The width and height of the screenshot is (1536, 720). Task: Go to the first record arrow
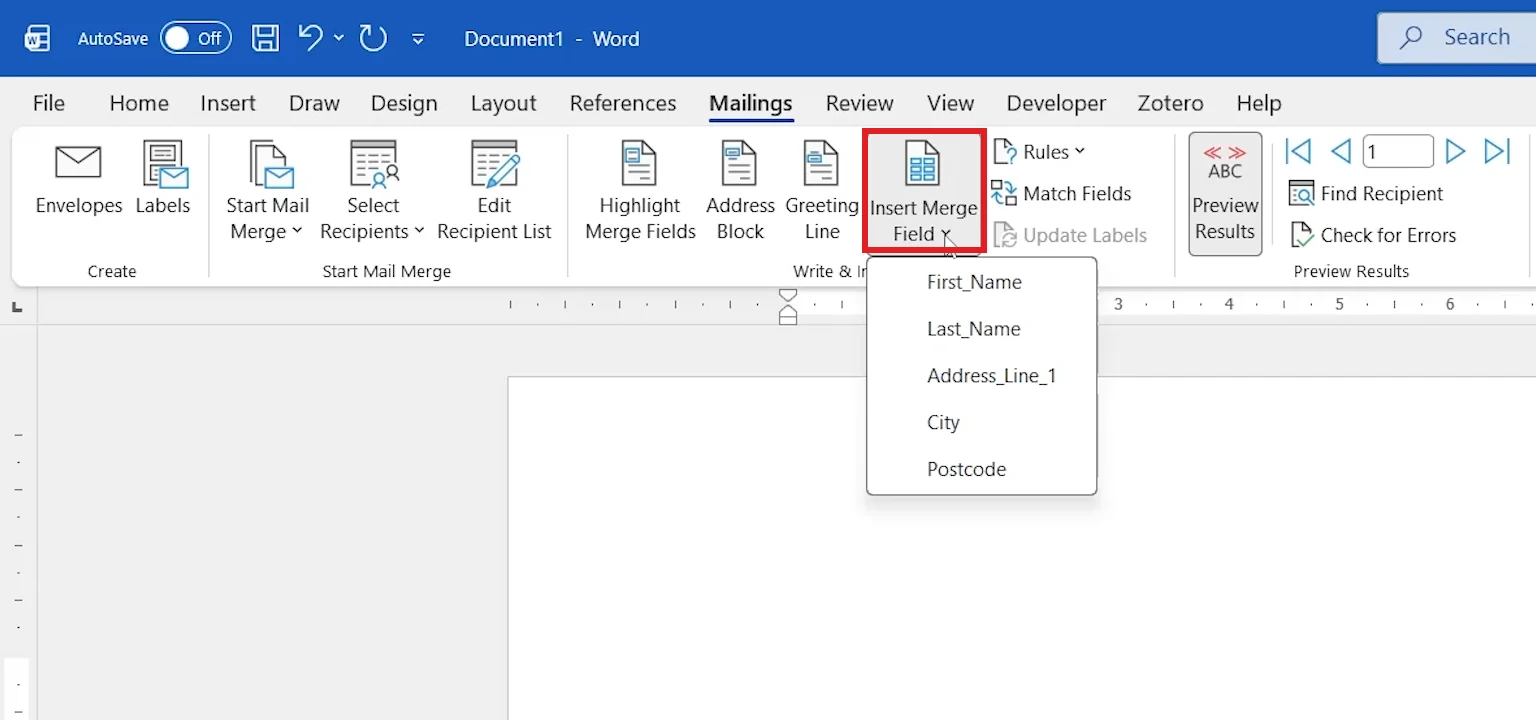(x=1298, y=152)
